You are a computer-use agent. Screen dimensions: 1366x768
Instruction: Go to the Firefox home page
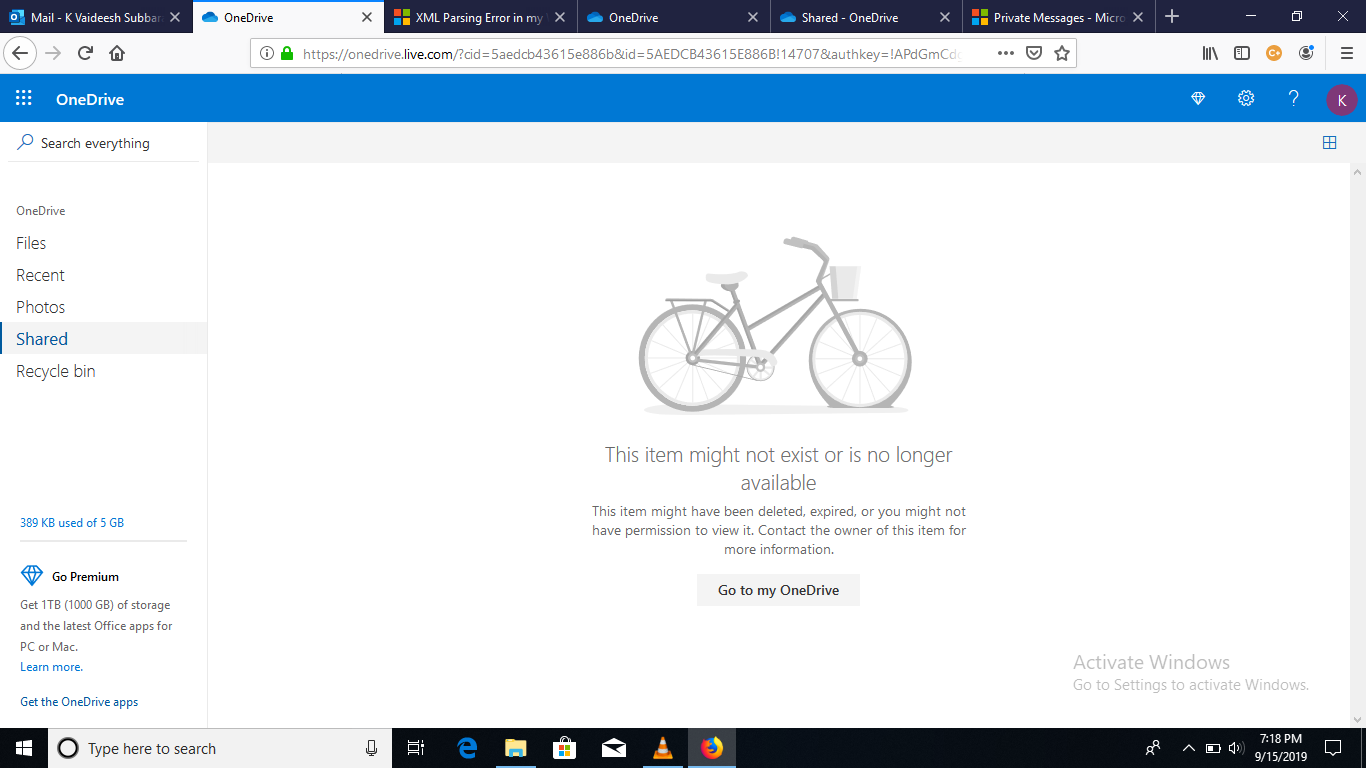[117, 53]
